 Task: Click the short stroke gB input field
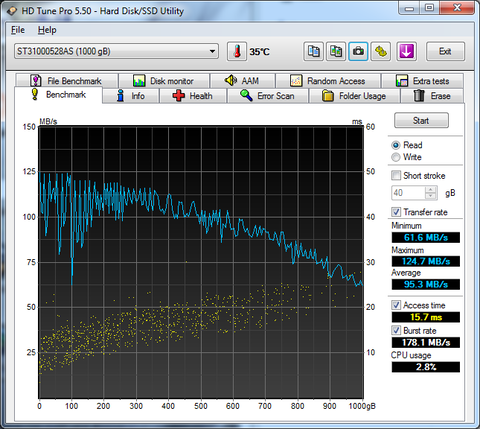click(x=409, y=193)
